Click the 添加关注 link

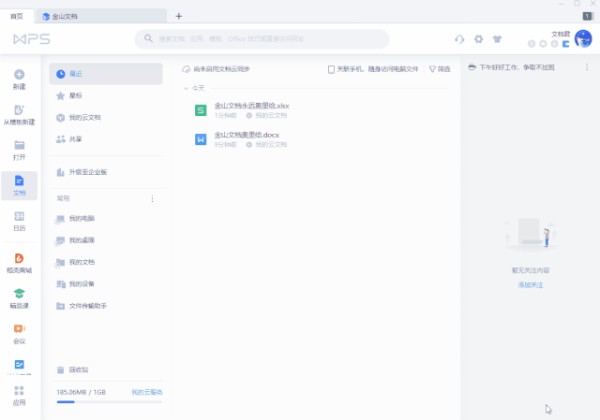coord(530,285)
